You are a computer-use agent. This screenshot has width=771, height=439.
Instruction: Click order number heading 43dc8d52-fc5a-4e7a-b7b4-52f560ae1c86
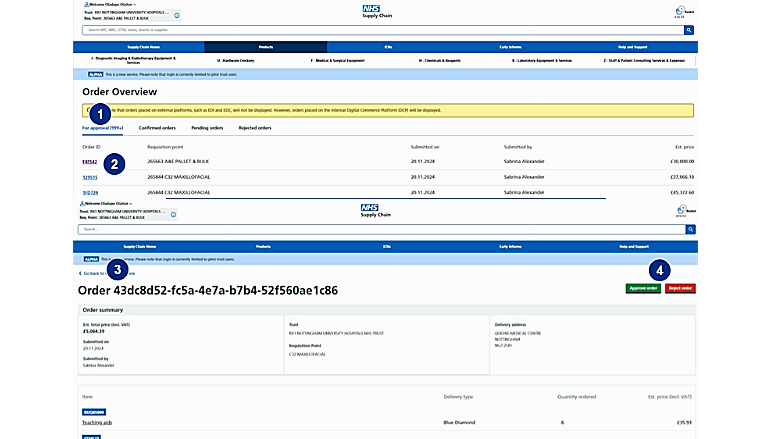pos(208,291)
